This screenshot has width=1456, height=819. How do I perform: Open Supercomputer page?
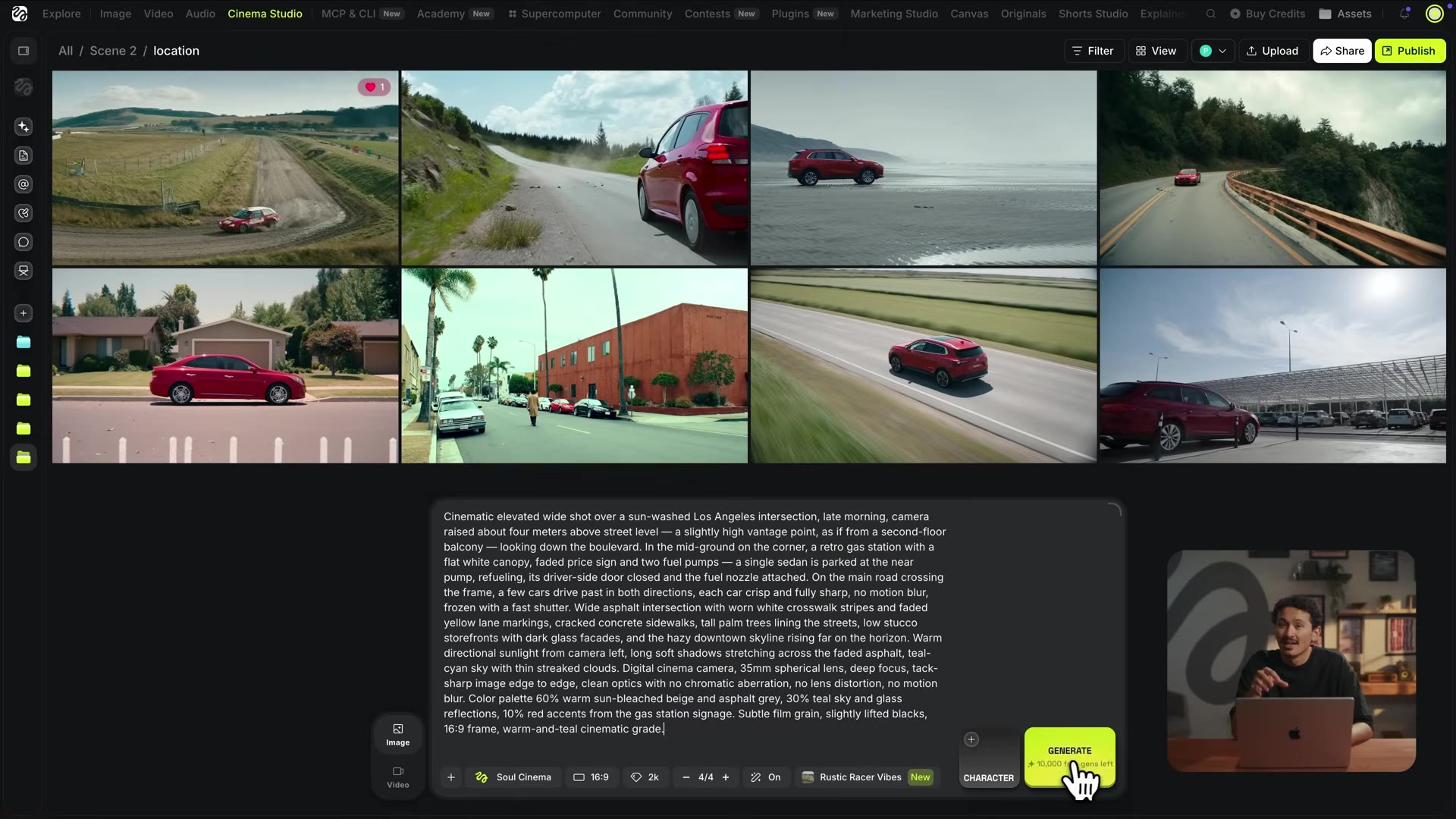tap(554, 14)
